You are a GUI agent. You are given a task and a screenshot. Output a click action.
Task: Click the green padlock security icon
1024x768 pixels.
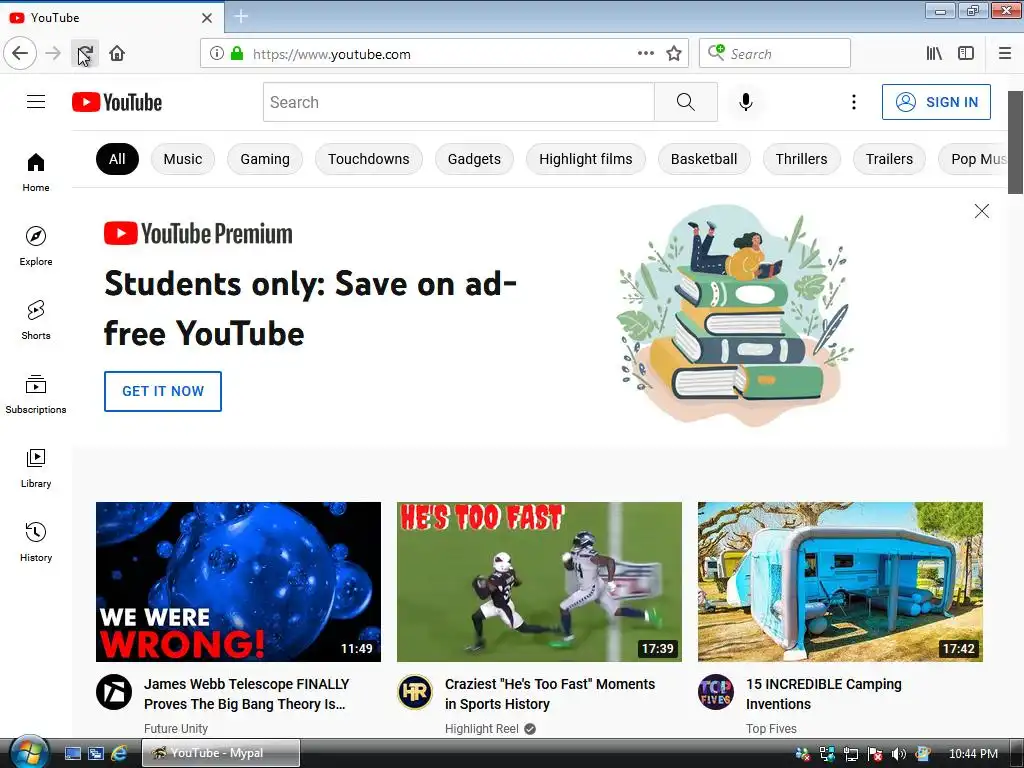click(237, 54)
